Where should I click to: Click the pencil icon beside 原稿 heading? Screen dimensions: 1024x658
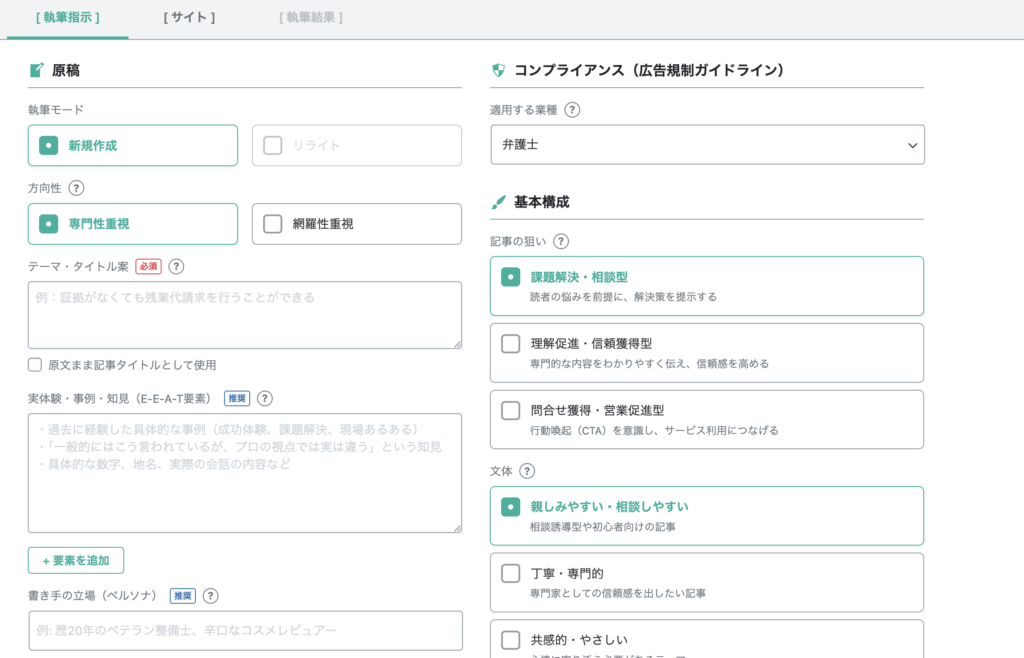point(34,70)
